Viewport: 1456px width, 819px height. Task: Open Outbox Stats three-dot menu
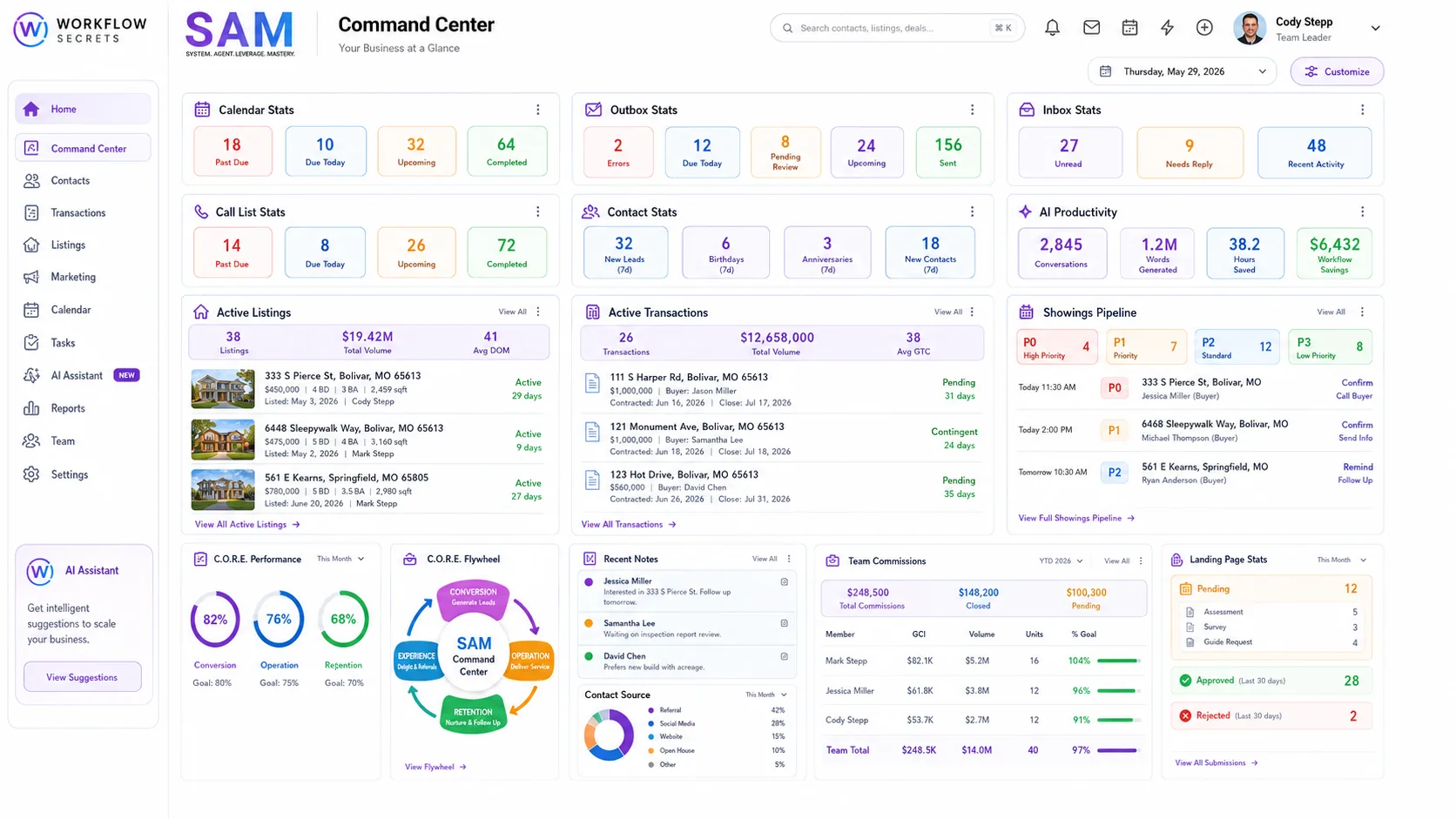click(x=972, y=110)
